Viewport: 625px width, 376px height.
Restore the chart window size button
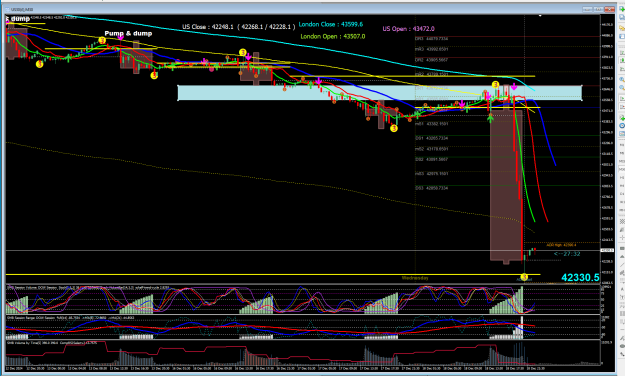tap(598, 9)
